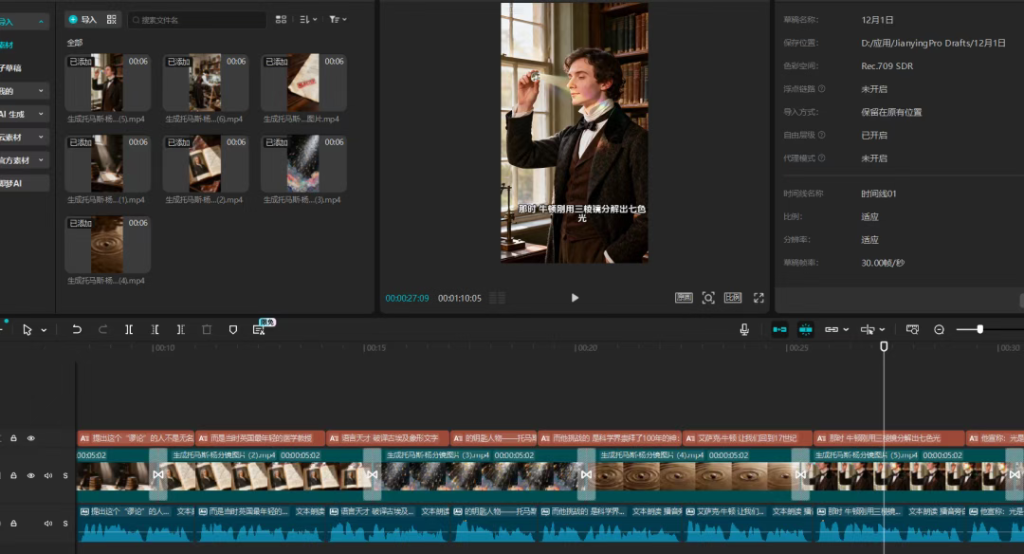Click the delete trash icon in timeline toolbar
The height and width of the screenshot is (554, 1024).
coord(207,329)
